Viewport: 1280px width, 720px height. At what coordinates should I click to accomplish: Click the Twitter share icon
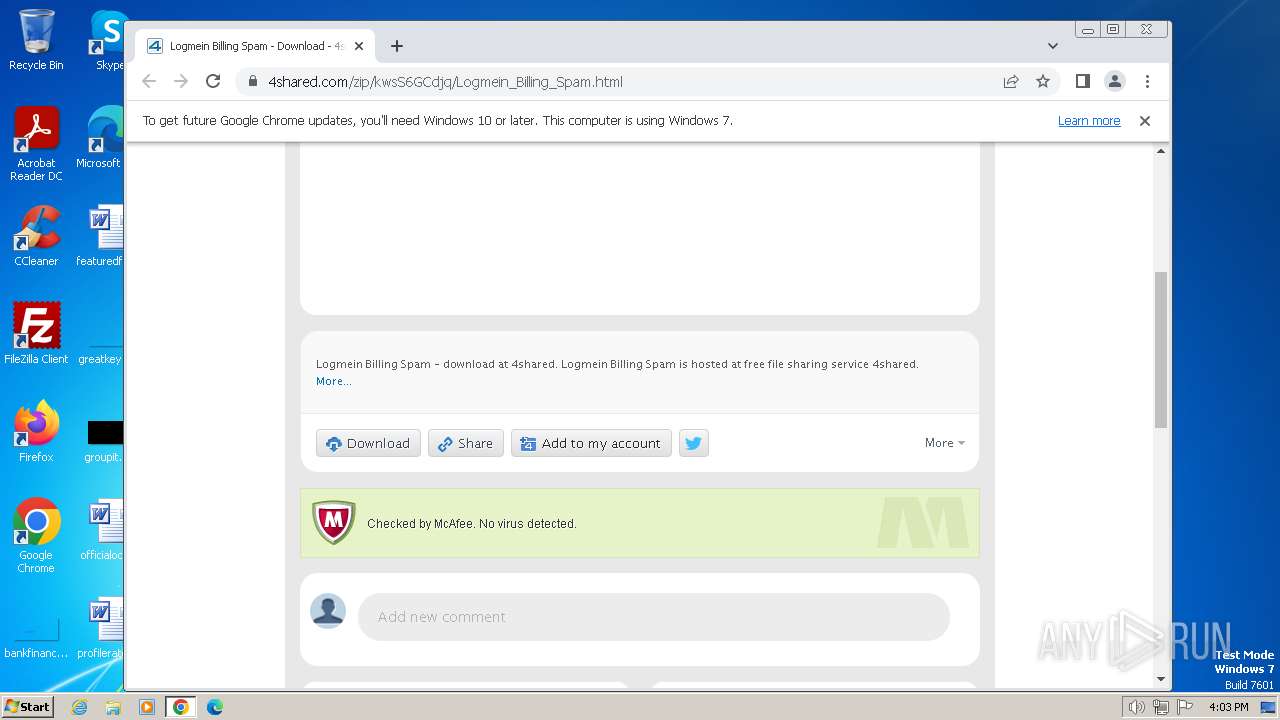click(x=694, y=443)
